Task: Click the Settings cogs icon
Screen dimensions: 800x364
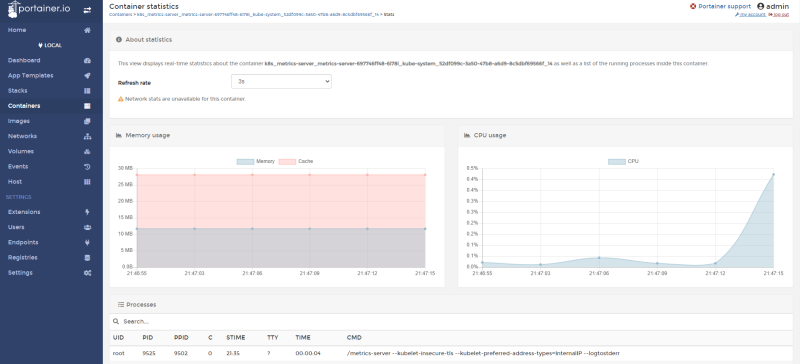Action: (87, 273)
